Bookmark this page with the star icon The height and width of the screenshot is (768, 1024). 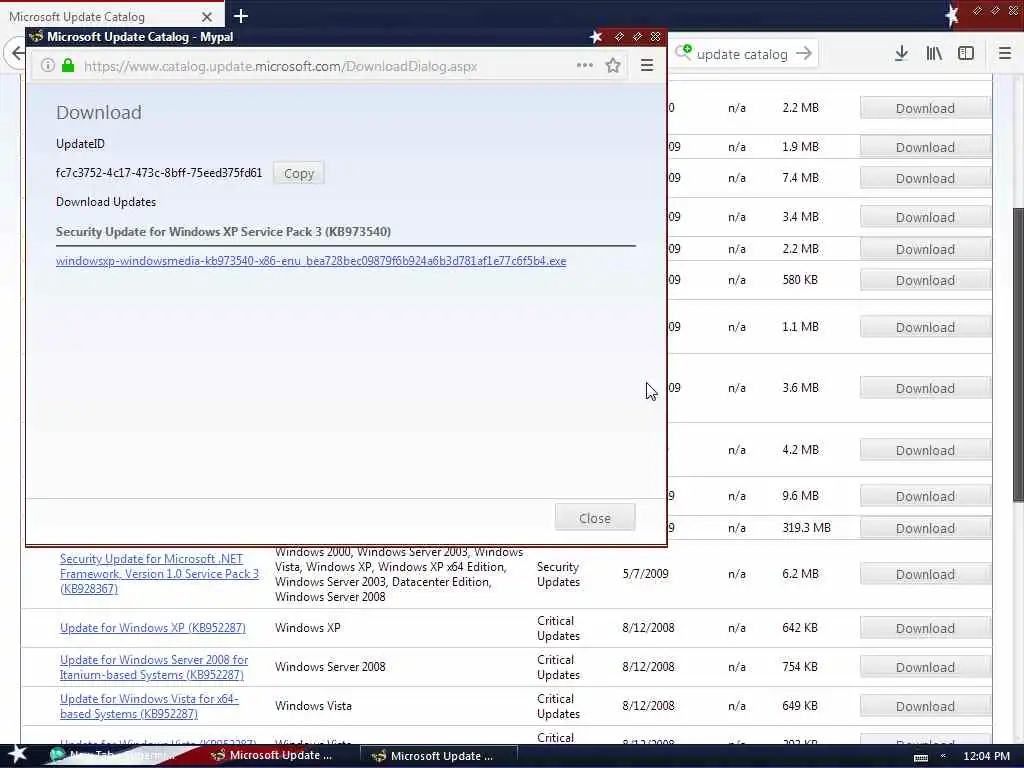click(x=613, y=65)
